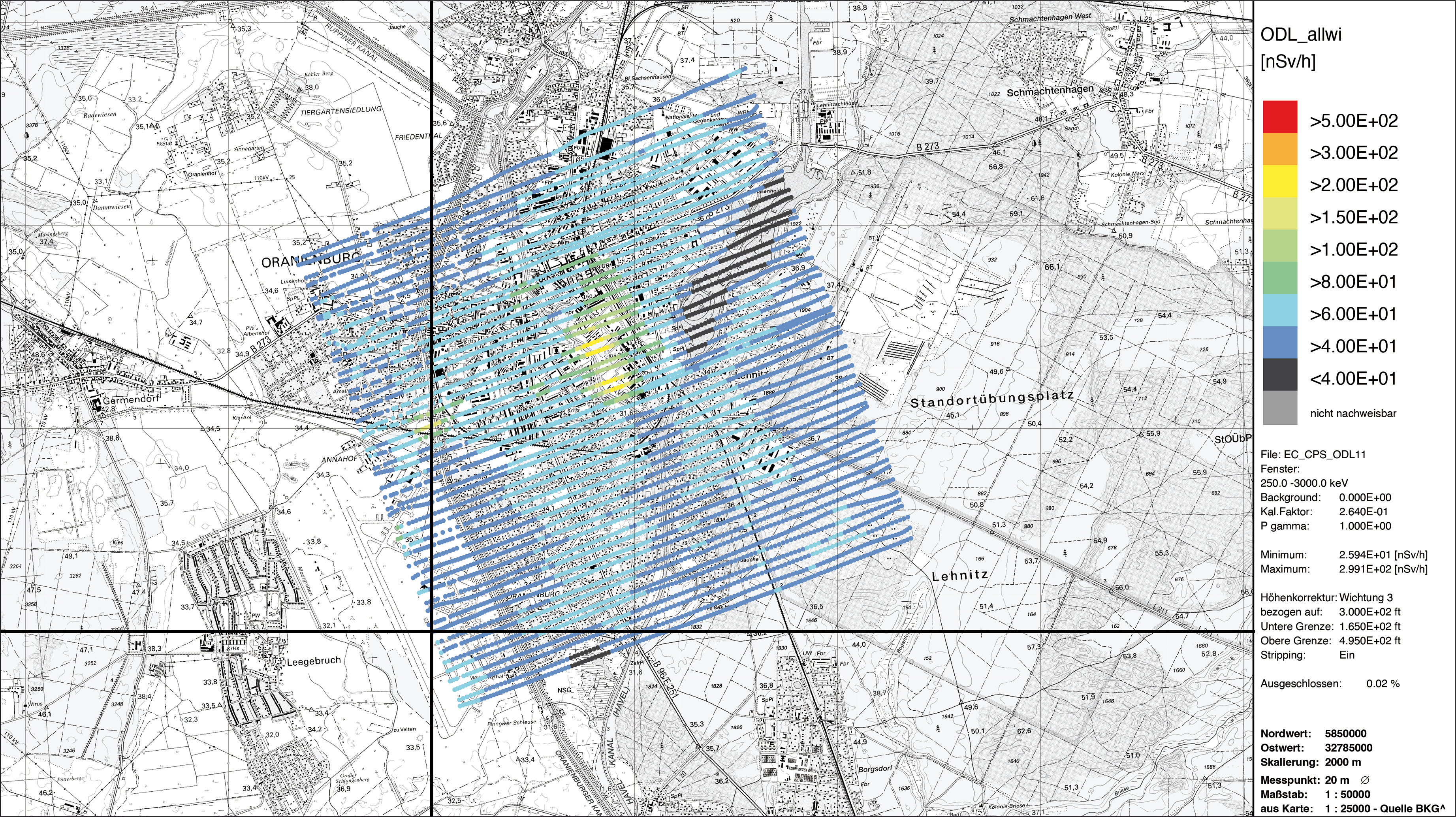Click the Standortübungsplatz map label
The height and width of the screenshot is (817, 1456).
click(x=992, y=399)
